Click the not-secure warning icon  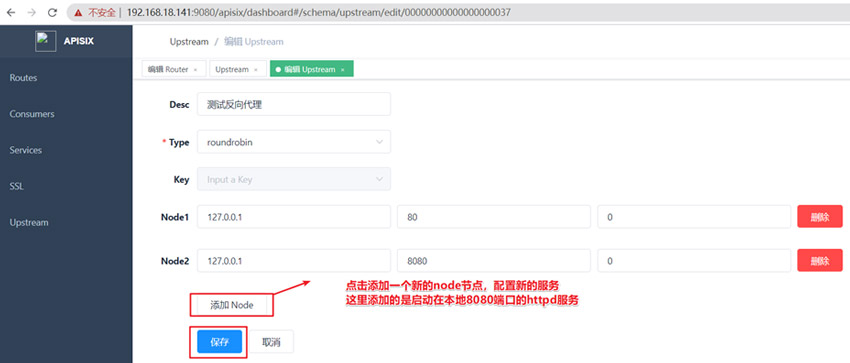pyautogui.click(x=79, y=12)
